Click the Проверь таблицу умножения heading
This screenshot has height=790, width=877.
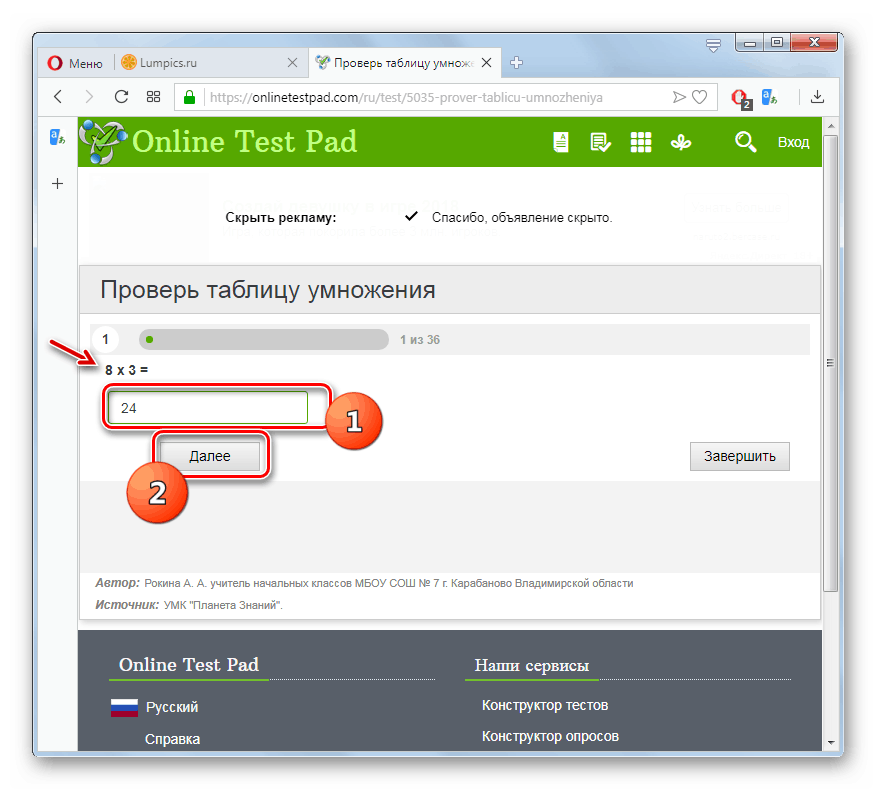coord(267,290)
